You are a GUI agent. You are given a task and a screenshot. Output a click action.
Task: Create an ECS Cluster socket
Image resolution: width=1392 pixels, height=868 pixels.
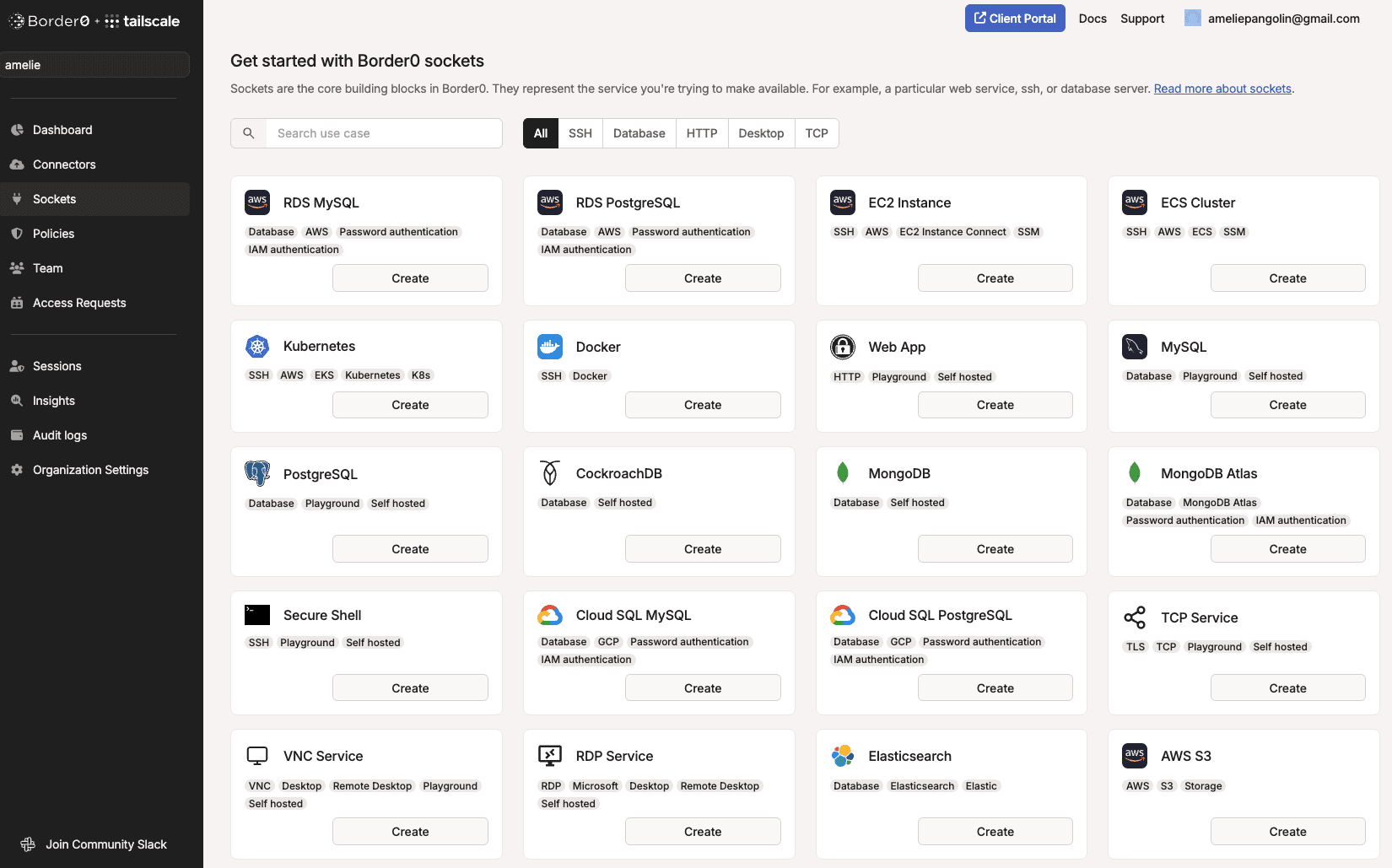click(x=1287, y=278)
